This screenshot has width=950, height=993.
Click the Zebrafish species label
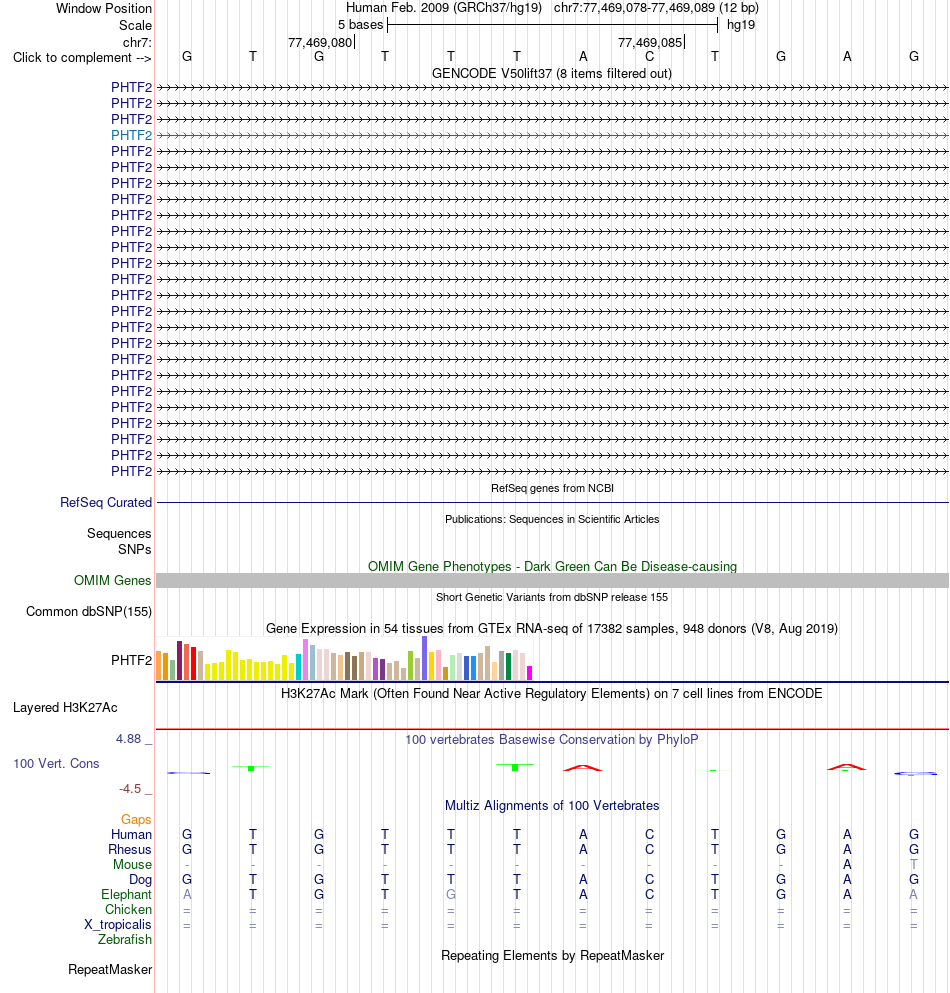pyautogui.click(x=125, y=939)
